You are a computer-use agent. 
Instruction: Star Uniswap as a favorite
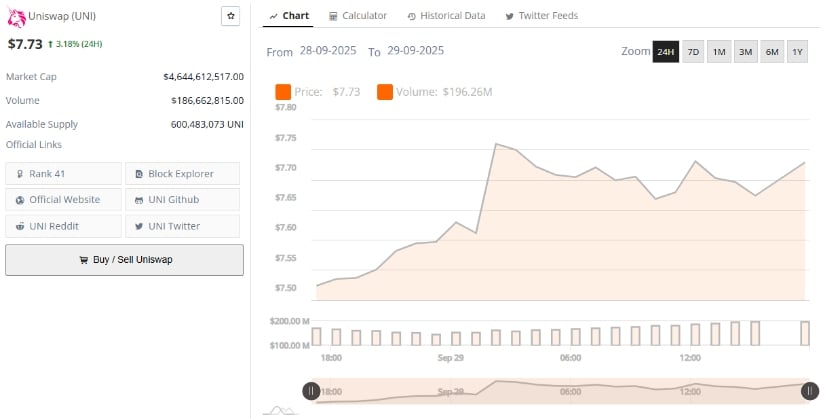click(230, 16)
